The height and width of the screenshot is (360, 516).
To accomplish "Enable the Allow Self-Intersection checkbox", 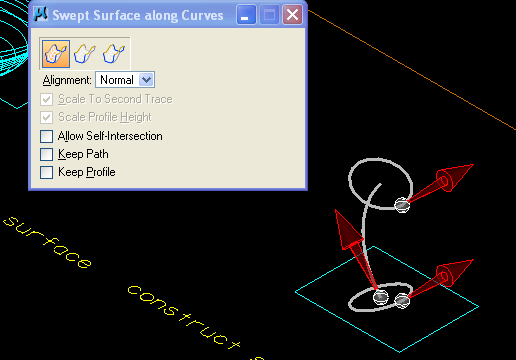I will coord(46,136).
